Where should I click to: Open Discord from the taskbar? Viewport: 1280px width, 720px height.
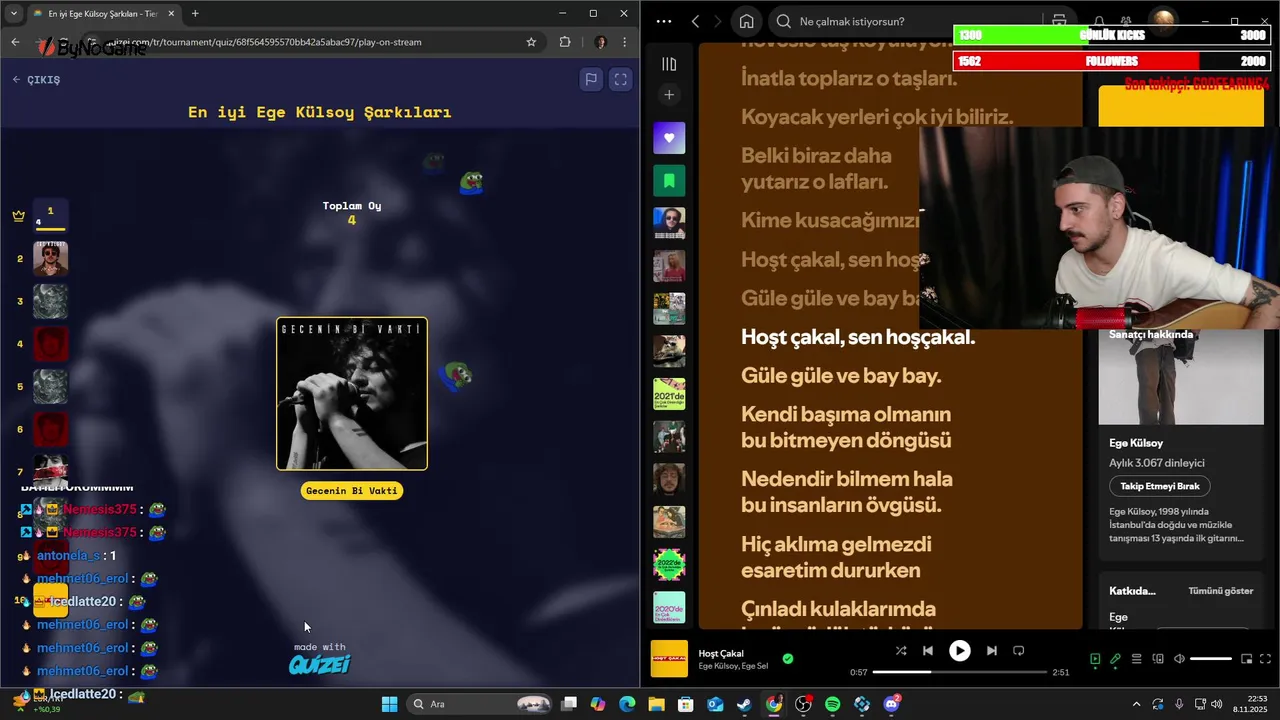coord(892,704)
